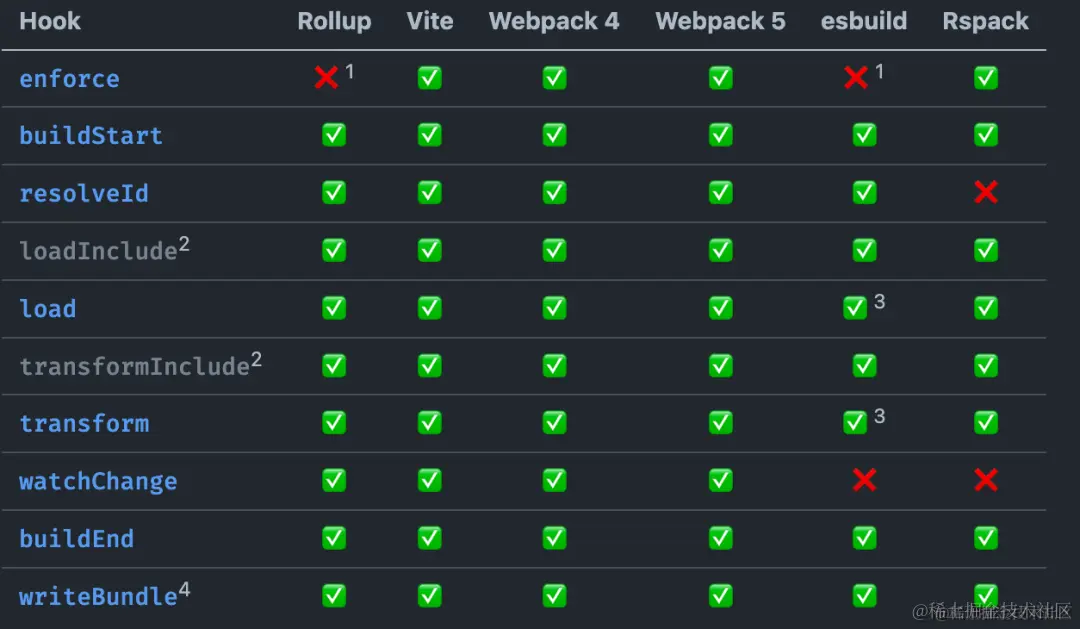This screenshot has height=629, width=1080.
Task: Open the writeBundle hook link
Action: point(98,596)
